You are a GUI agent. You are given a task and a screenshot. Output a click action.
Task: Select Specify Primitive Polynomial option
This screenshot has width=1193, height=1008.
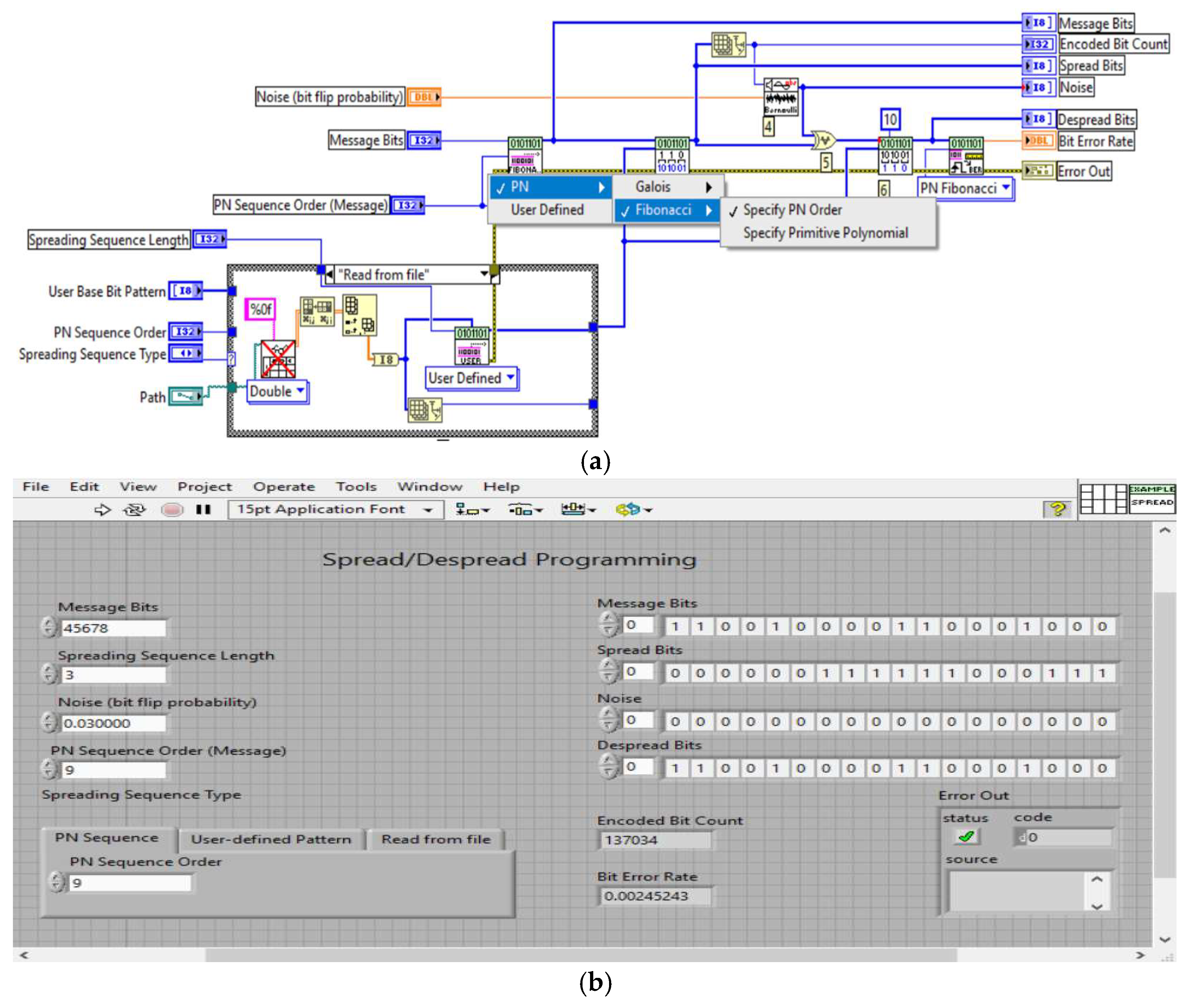click(x=825, y=233)
